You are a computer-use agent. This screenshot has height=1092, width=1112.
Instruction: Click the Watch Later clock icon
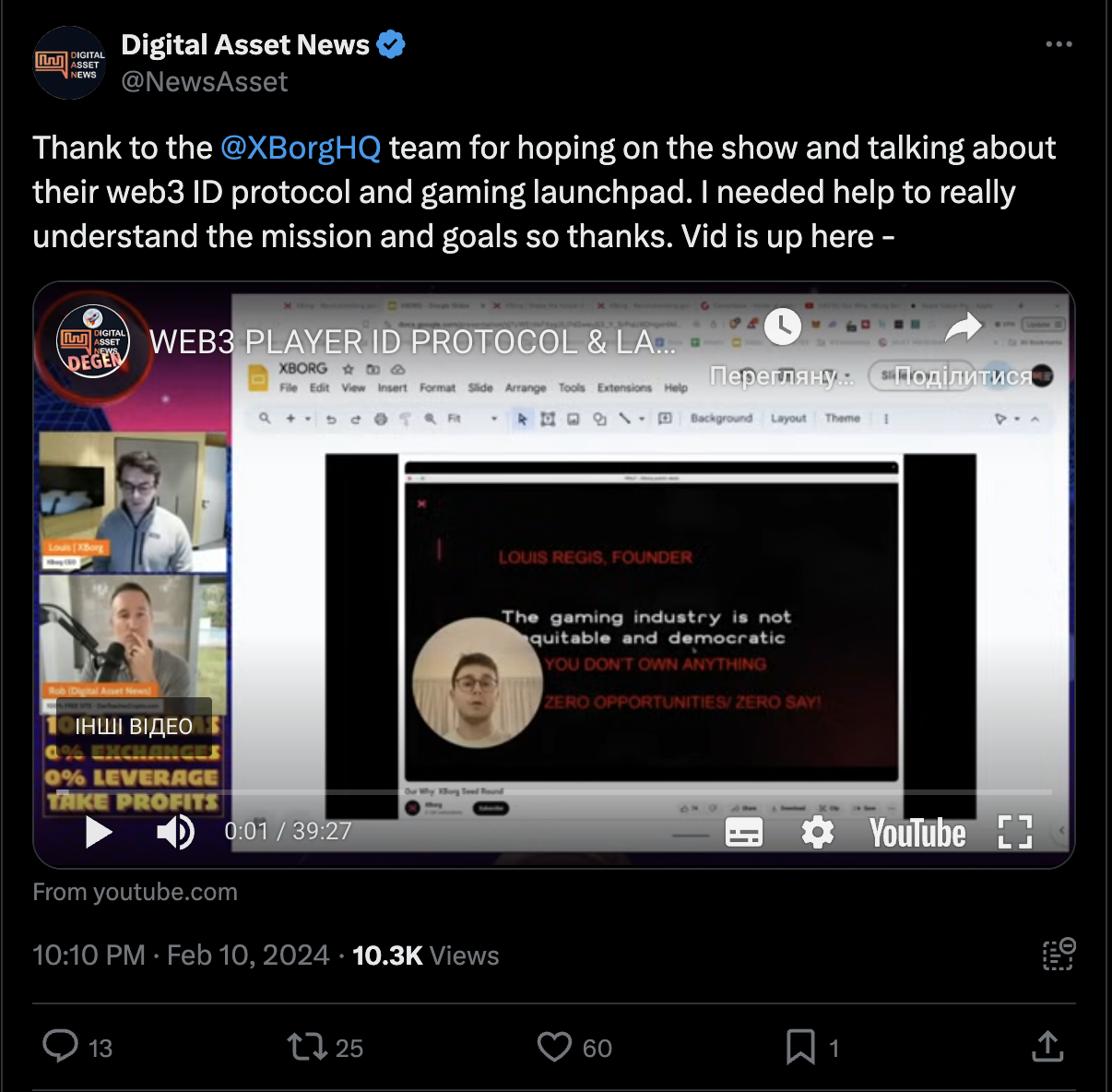click(x=782, y=326)
